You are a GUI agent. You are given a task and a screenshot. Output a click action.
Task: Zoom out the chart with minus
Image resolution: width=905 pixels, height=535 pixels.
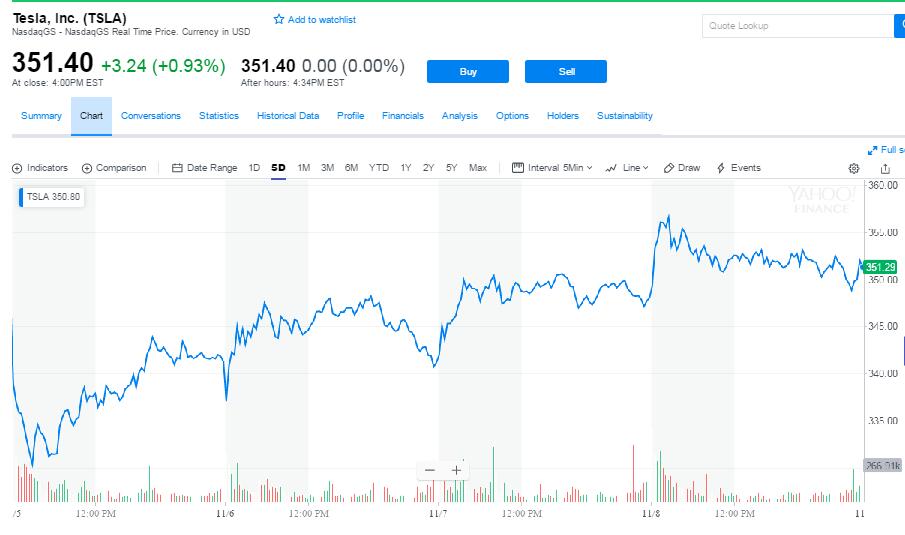click(430, 470)
